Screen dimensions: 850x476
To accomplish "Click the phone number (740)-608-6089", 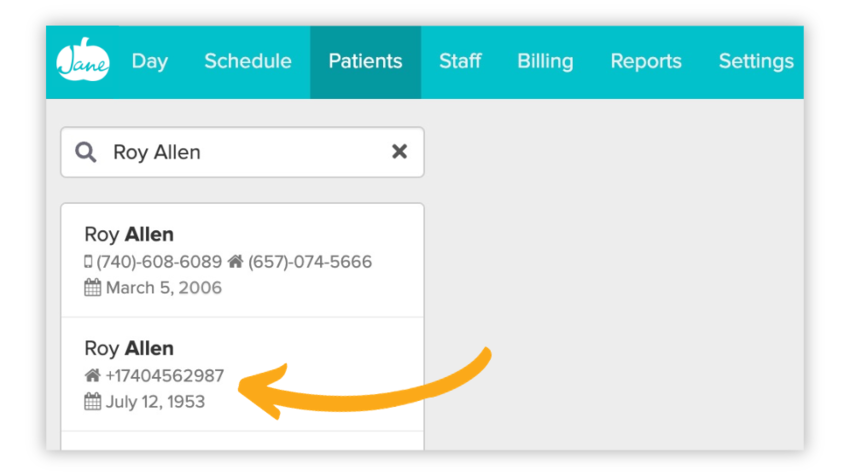I will point(159,262).
